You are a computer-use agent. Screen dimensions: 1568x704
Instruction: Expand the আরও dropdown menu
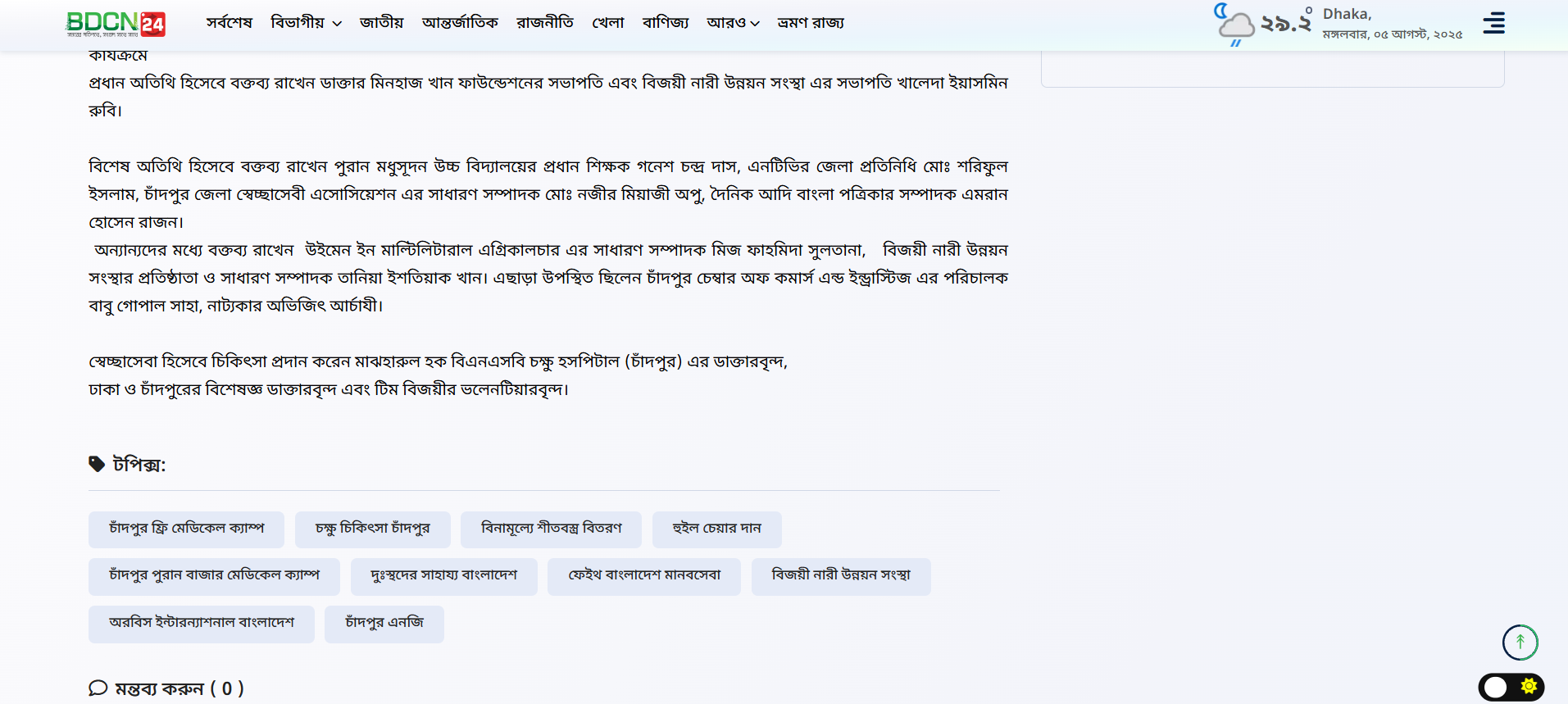click(x=733, y=23)
